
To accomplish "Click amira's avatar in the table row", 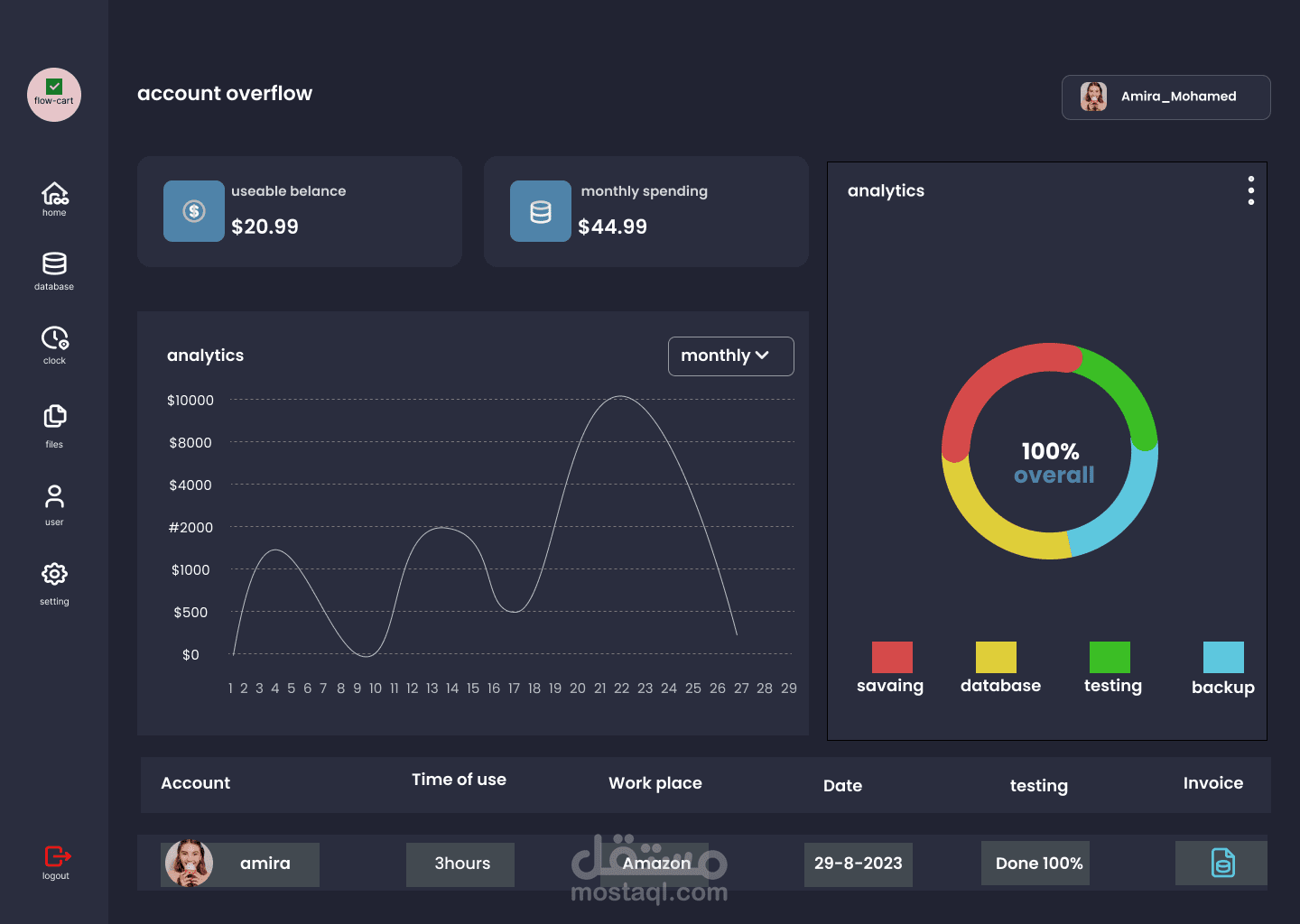I will pyautogui.click(x=189, y=864).
